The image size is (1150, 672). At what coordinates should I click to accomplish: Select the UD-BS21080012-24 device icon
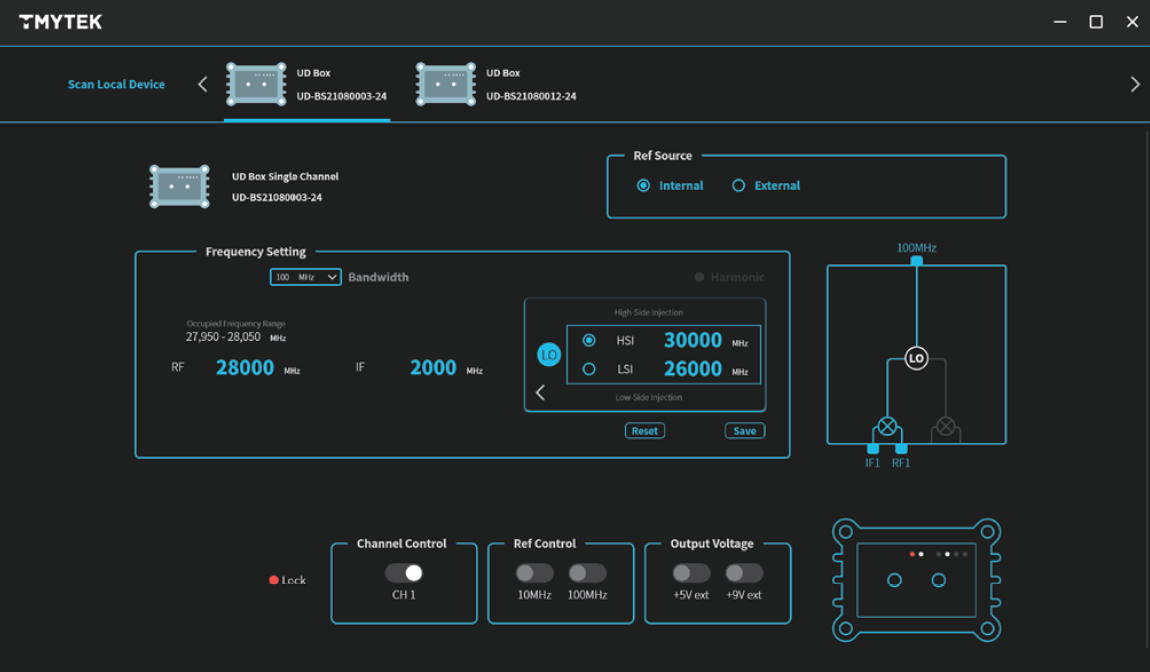tap(446, 84)
